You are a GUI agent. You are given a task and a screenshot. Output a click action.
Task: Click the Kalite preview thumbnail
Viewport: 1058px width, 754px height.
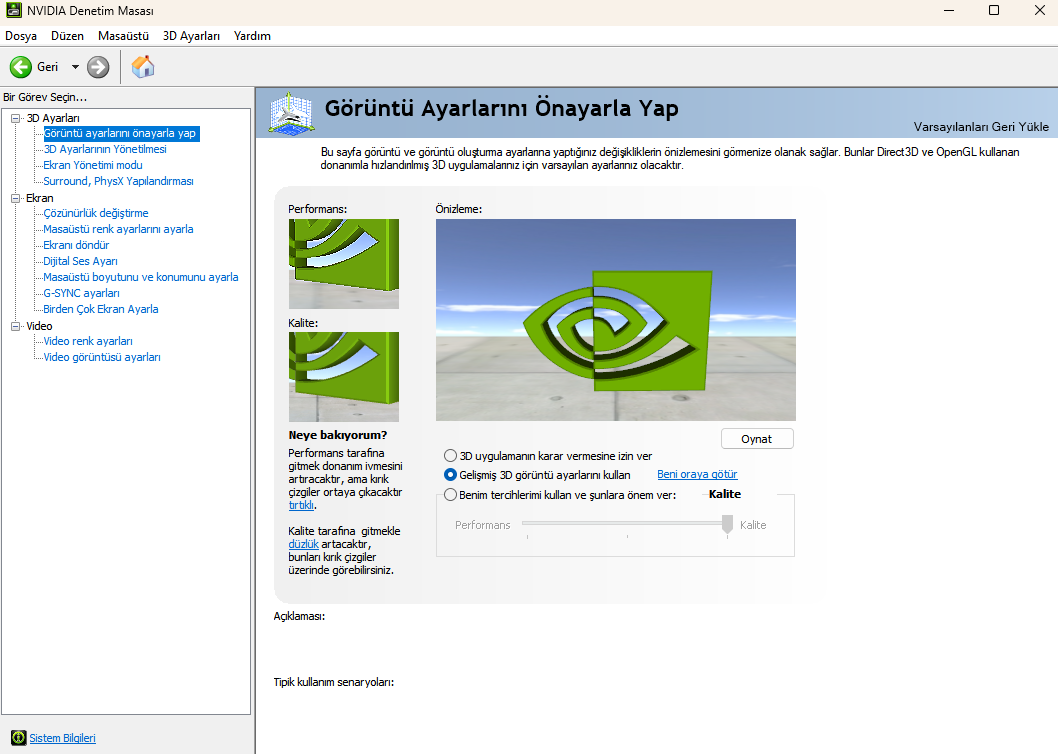[x=343, y=377]
